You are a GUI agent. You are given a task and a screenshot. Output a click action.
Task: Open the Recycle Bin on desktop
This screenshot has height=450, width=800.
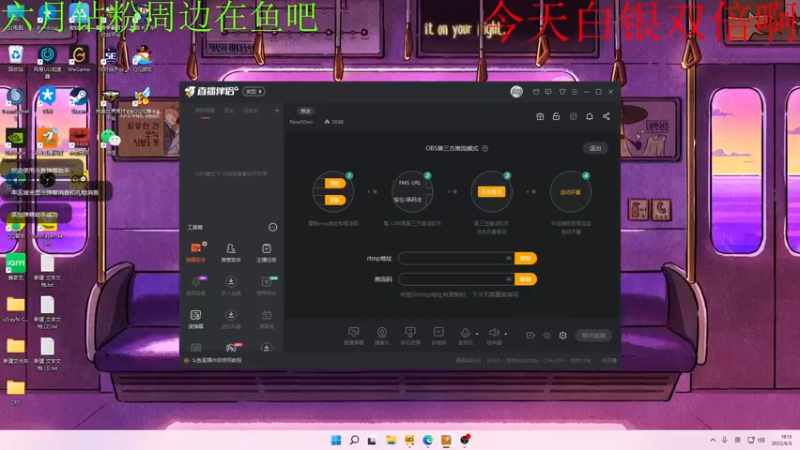pos(16,59)
